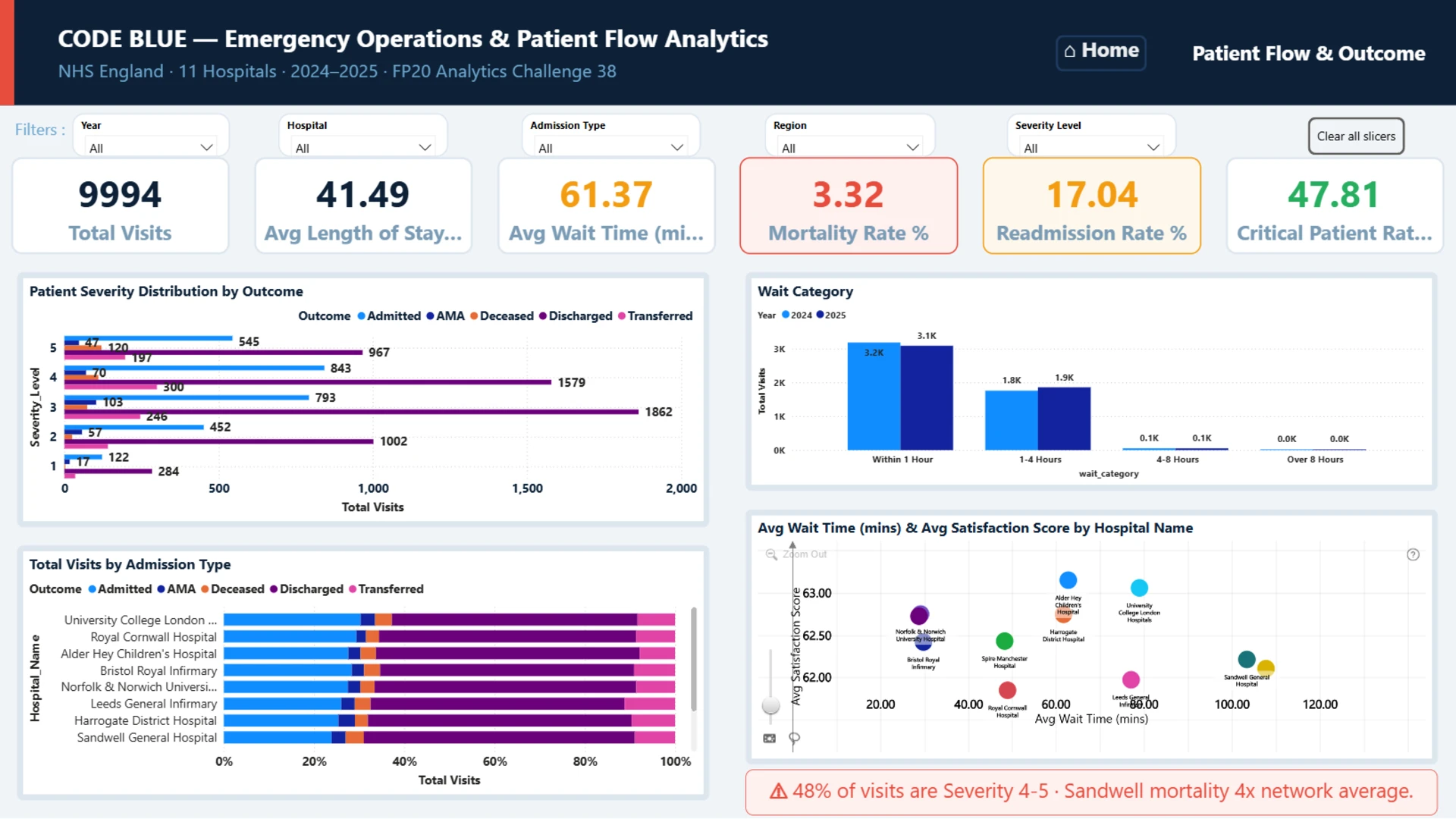Select the Mortality Rate % card
Viewport: 1456px width, 819px height.
pyautogui.click(x=849, y=206)
